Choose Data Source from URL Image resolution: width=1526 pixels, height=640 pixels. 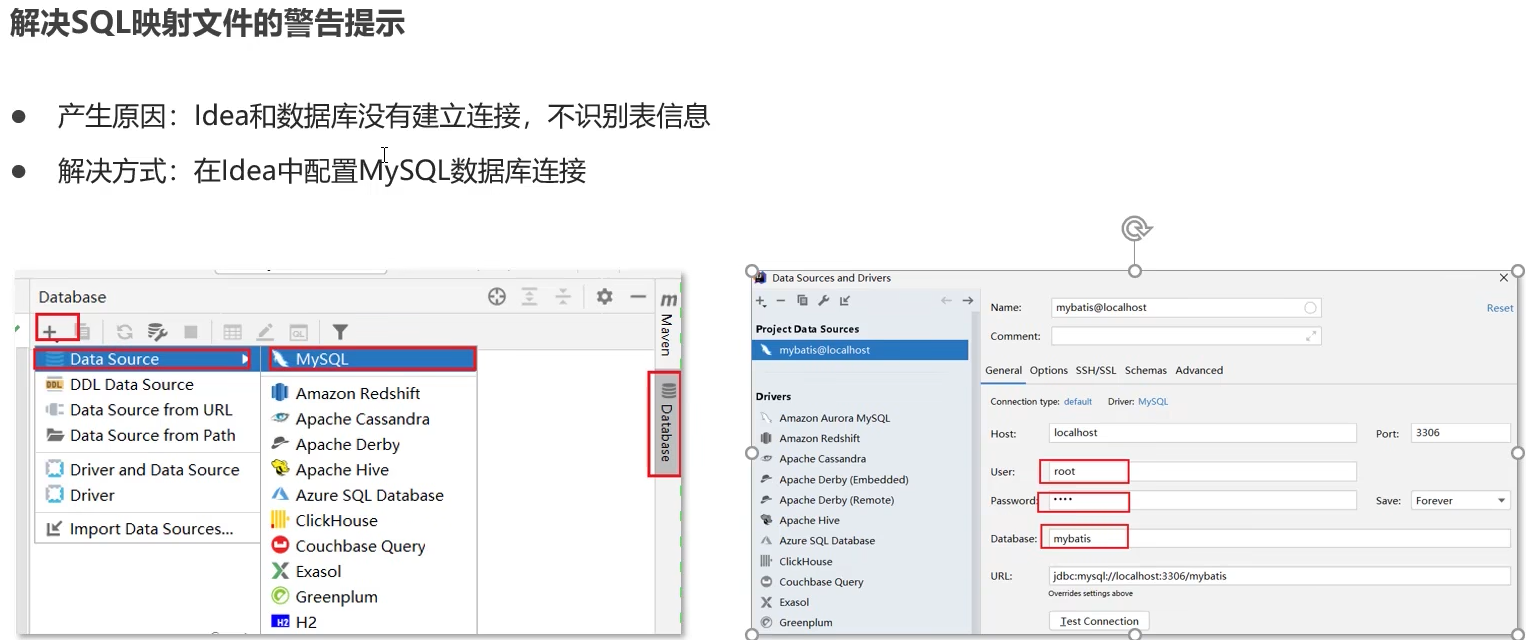(x=147, y=410)
